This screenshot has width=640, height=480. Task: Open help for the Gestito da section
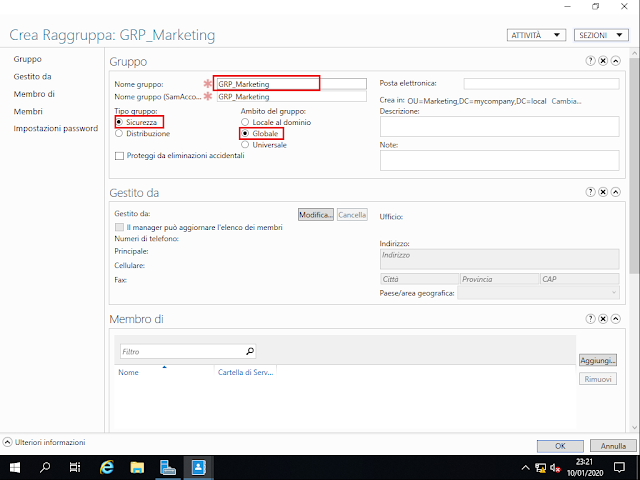point(590,192)
